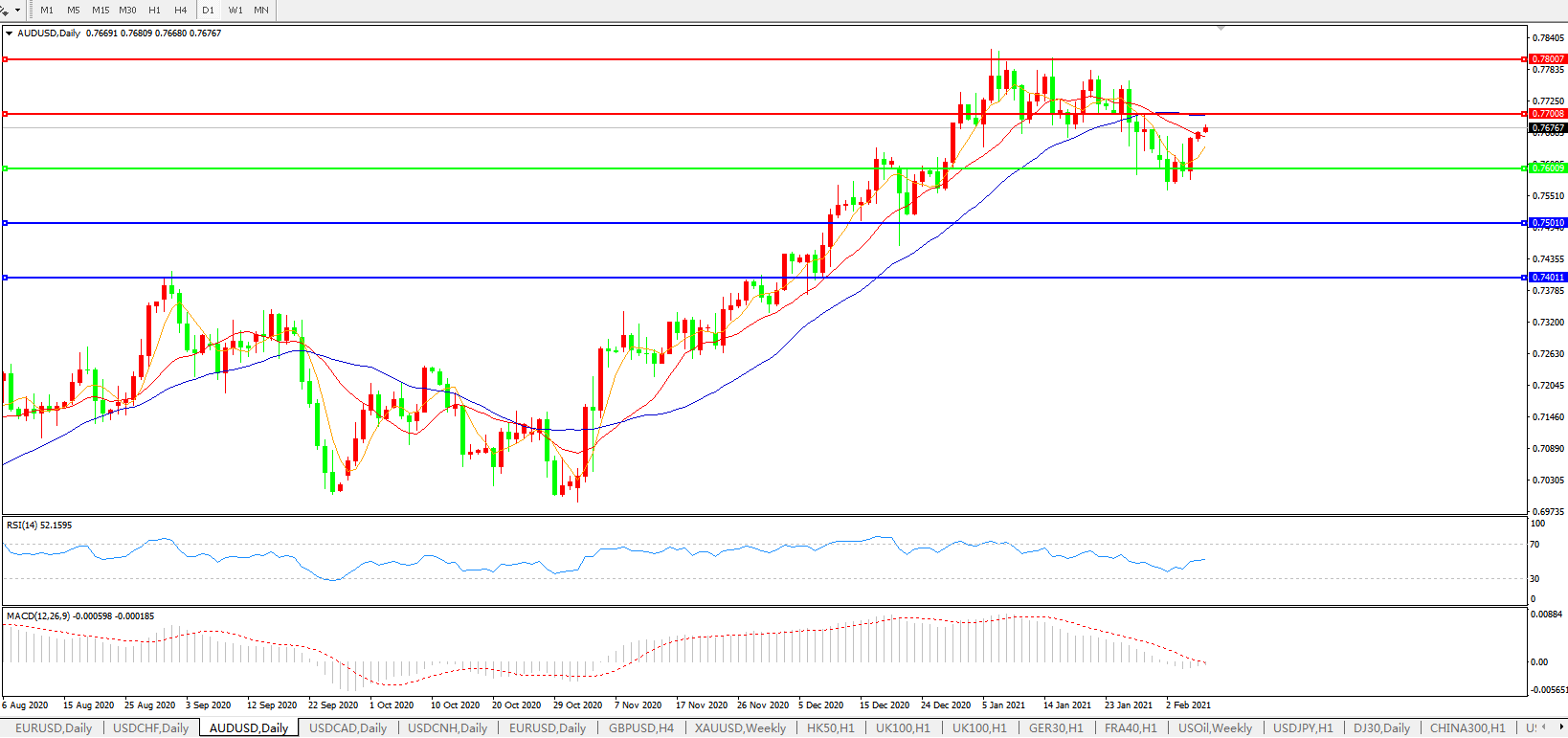Click the current price 0.76767 label
The height and width of the screenshot is (738, 1568).
(1548, 128)
